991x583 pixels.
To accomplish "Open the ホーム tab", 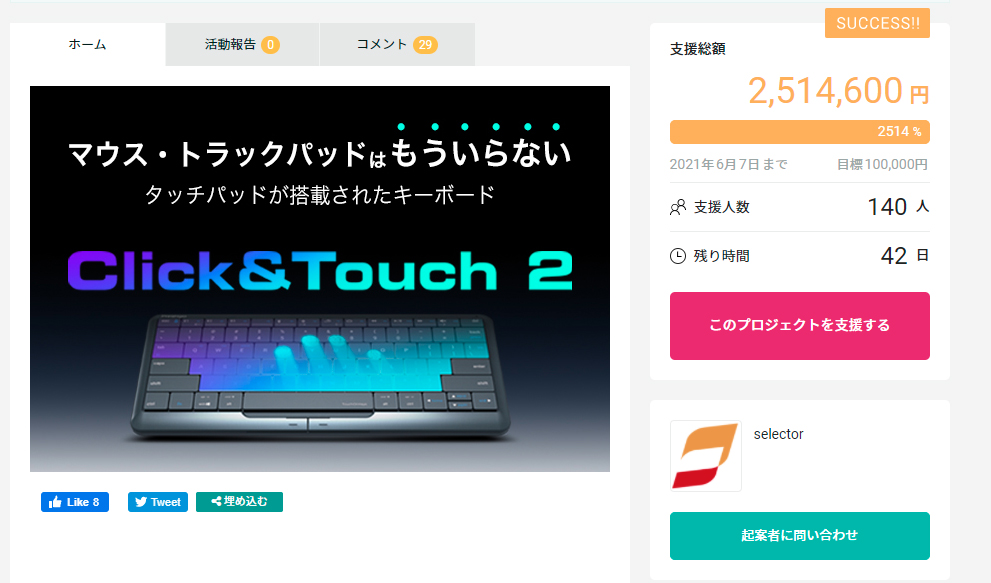I will 87,44.
